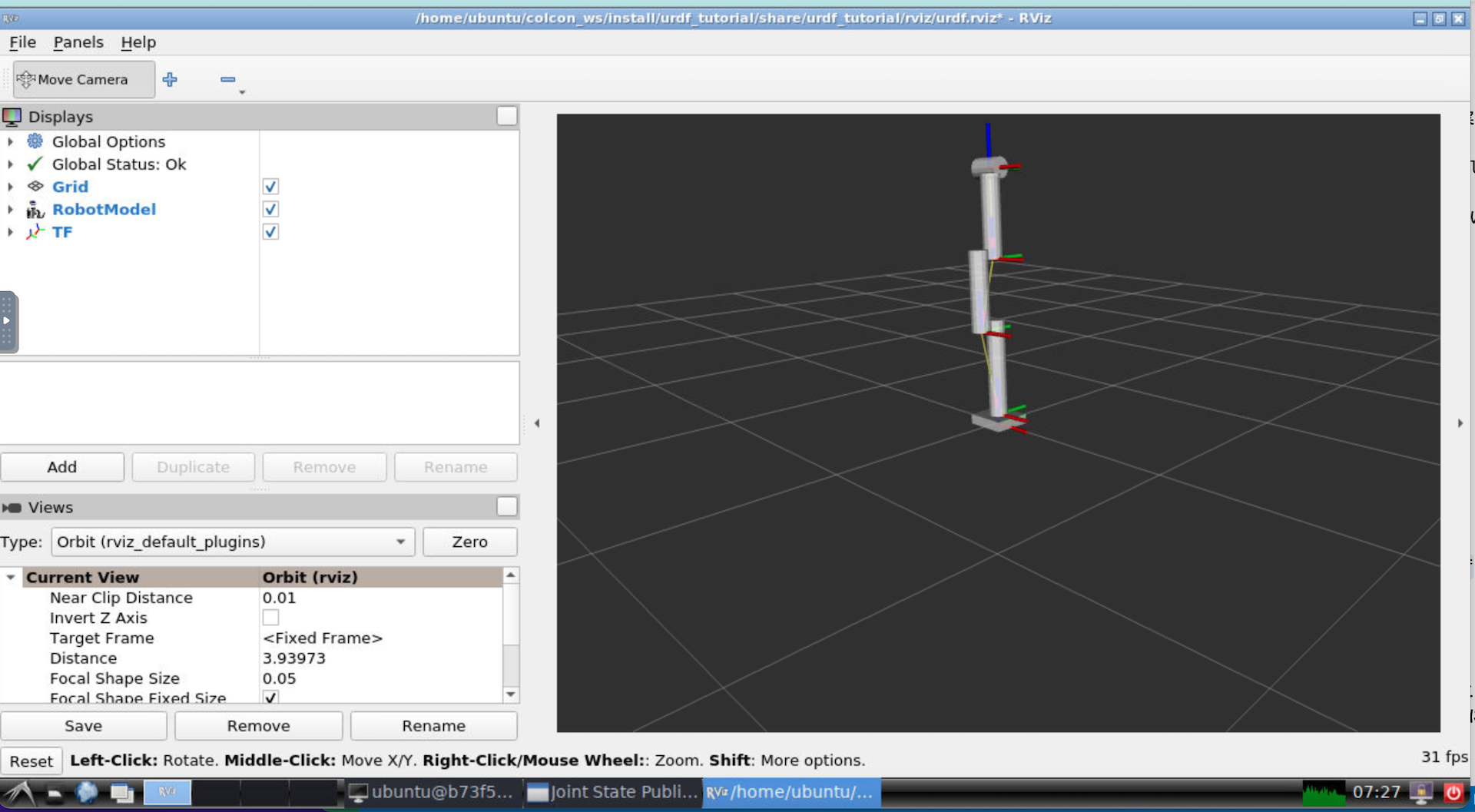The width and height of the screenshot is (1475, 812).
Task: Click the taskbar window manager icon
Action: click(121, 793)
